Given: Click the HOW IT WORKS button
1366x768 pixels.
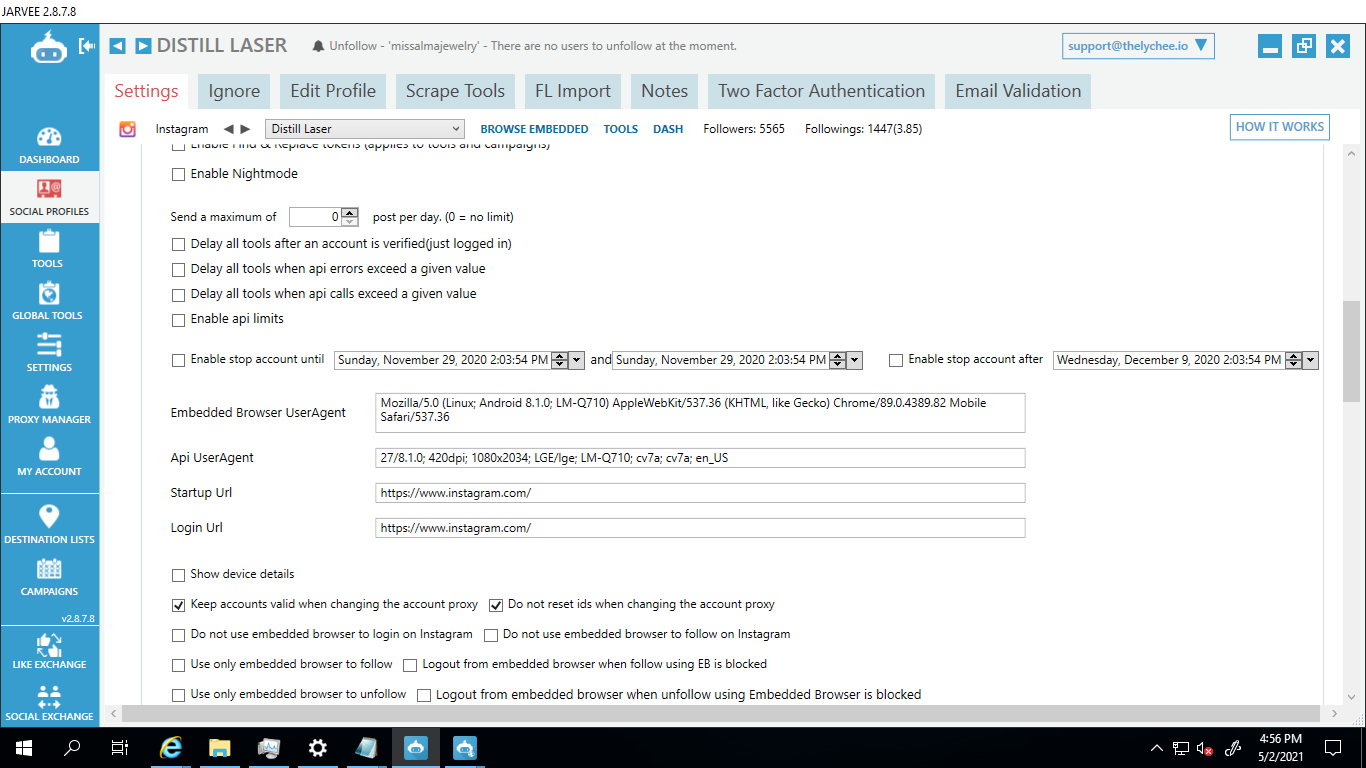Looking at the screenshot, I should (x=1280, y=127).
